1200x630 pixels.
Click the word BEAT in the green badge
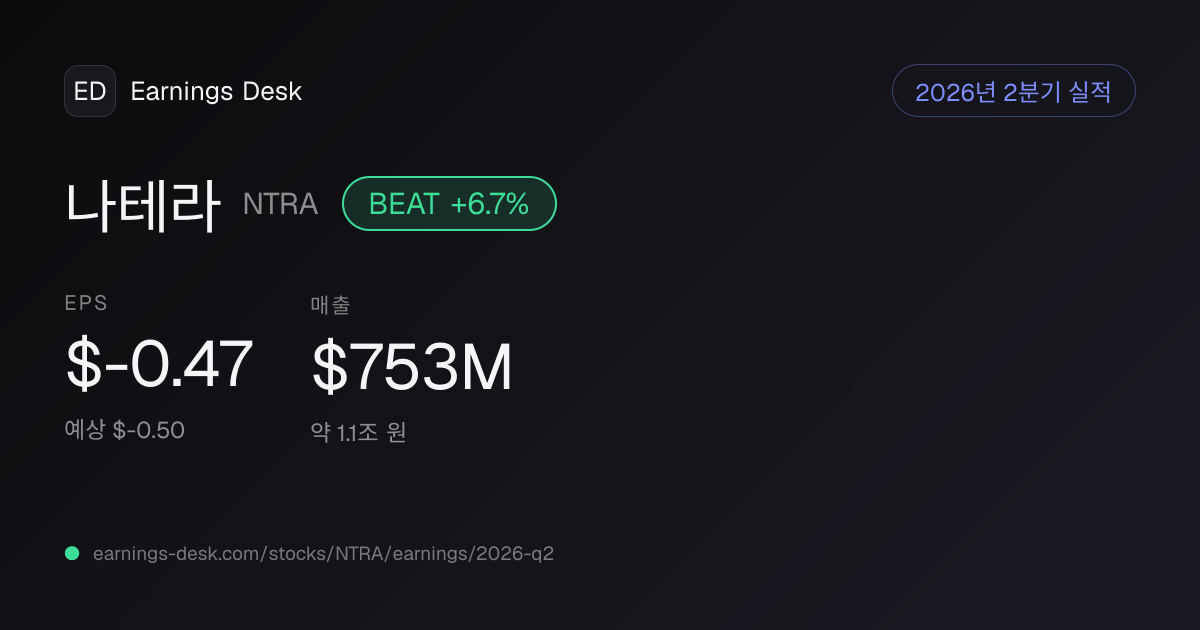(404, 204)
